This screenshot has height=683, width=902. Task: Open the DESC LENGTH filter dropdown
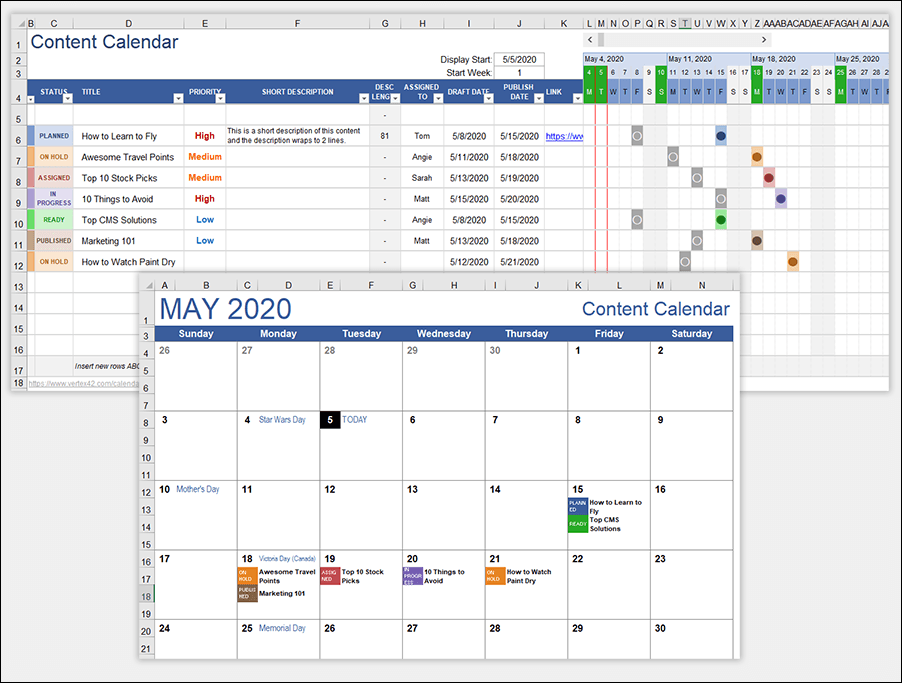(395, 98)
